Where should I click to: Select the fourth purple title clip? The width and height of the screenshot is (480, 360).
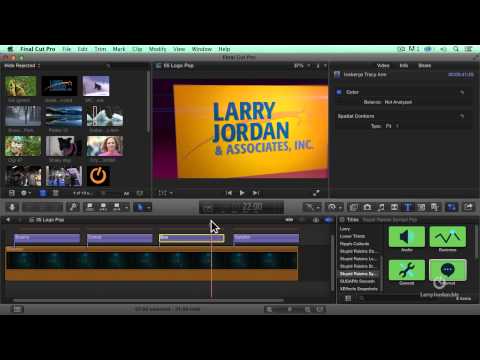[266, 238]
